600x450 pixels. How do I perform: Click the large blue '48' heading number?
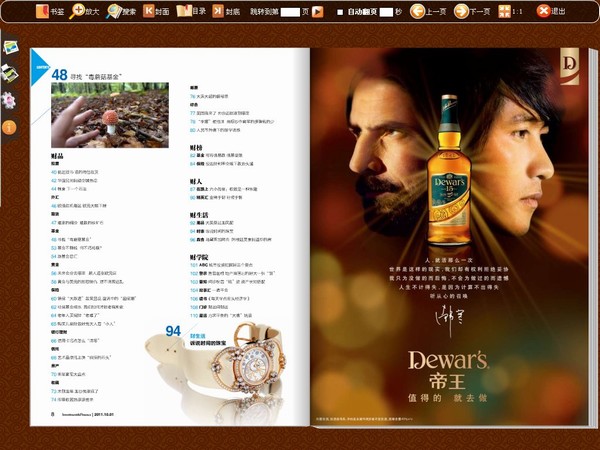tap(59, 75)
